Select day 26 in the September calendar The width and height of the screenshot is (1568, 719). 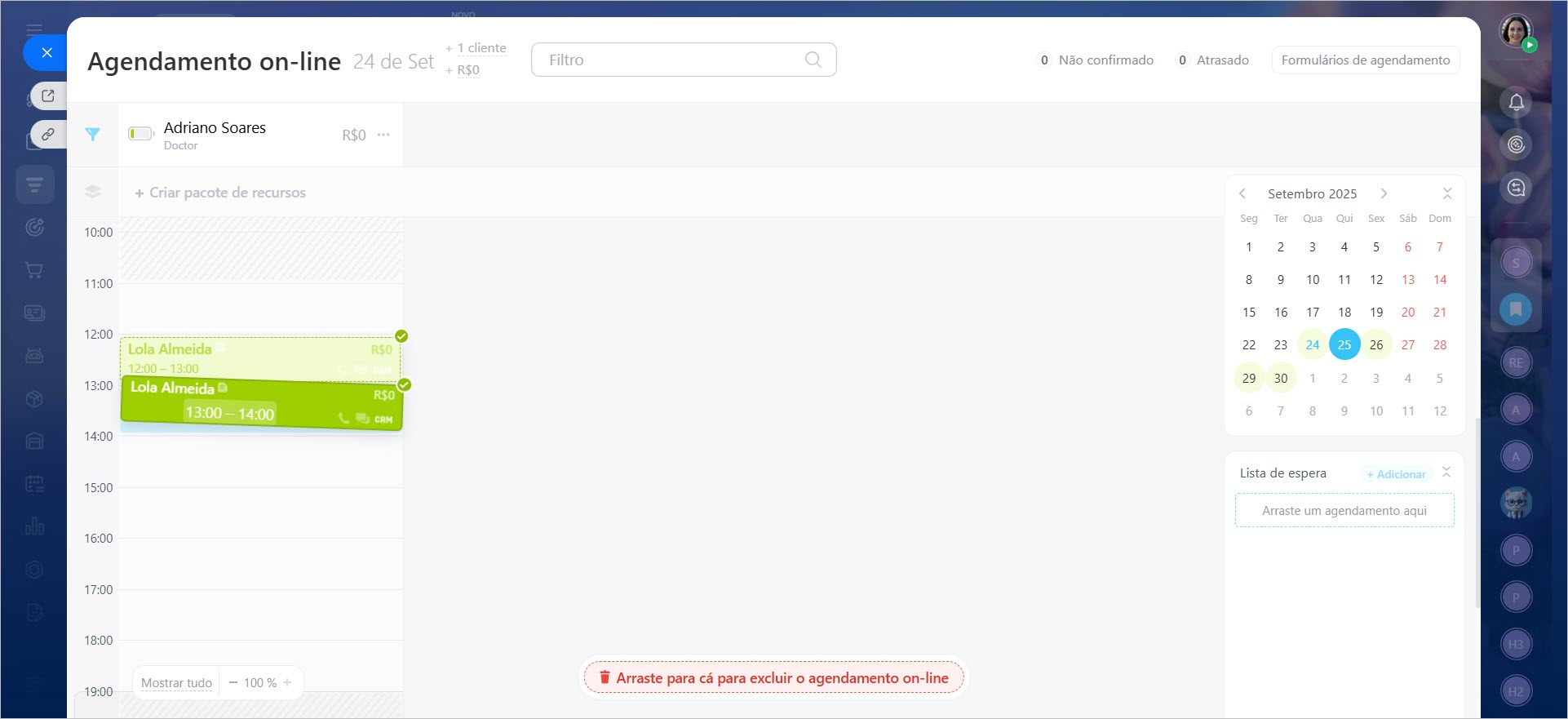click(1375, 344)
